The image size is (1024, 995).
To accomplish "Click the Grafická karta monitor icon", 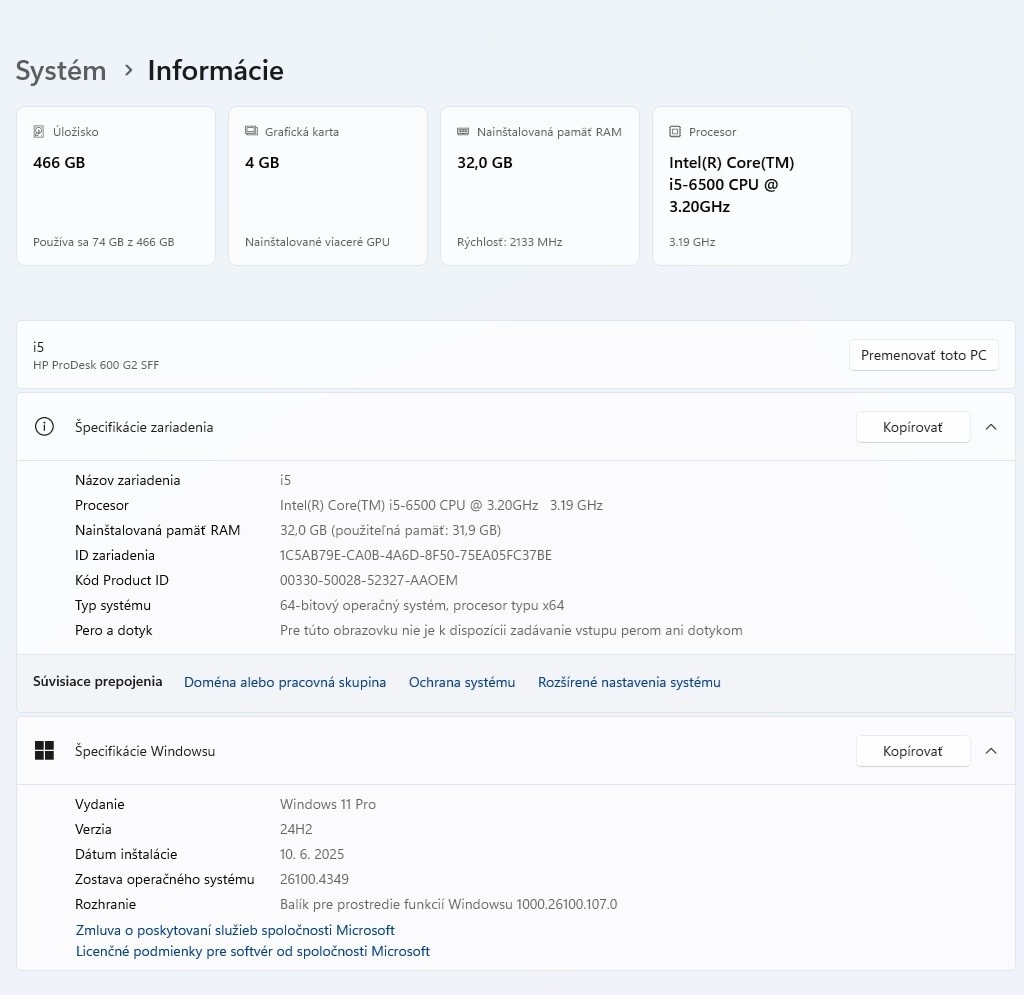I will pyautogui.click(x=251, y=132).
